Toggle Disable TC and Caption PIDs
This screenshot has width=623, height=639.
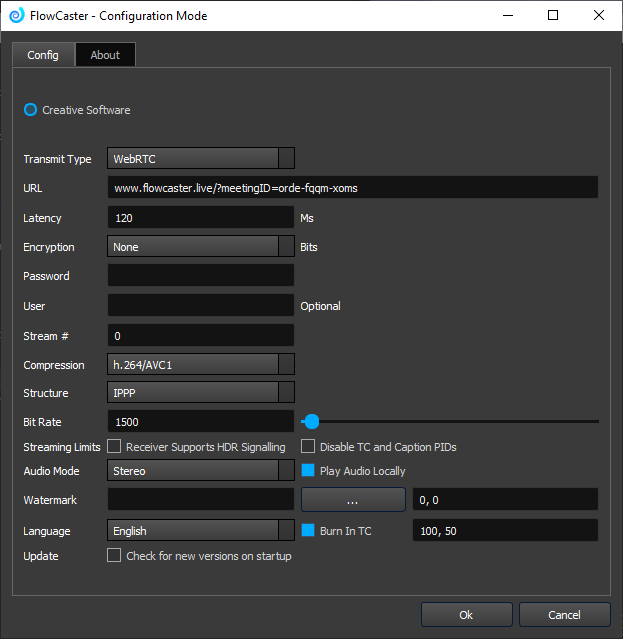pos(308,447)
